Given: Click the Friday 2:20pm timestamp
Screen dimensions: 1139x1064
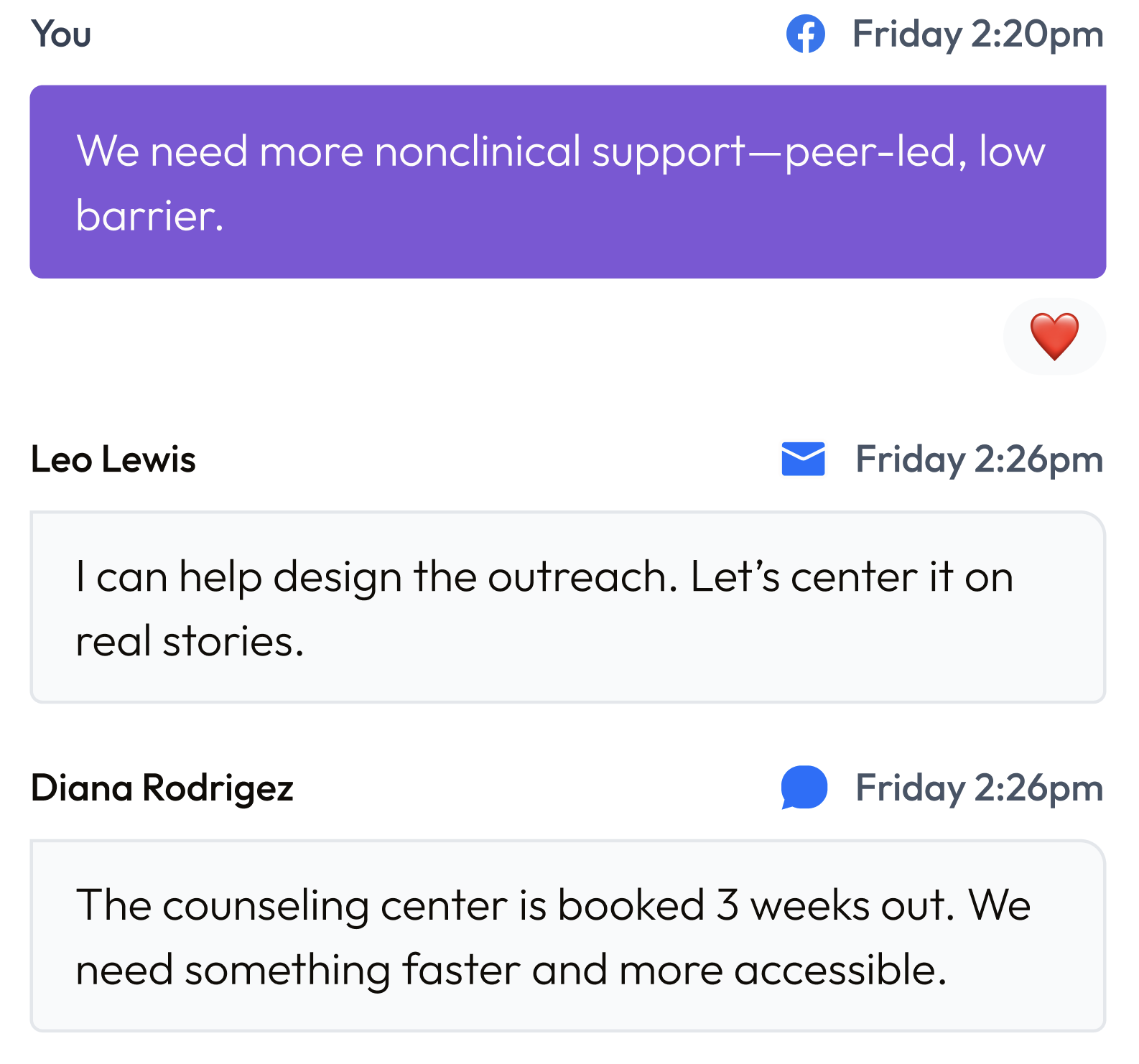Looking at the screenshot, I should [977, 34].
